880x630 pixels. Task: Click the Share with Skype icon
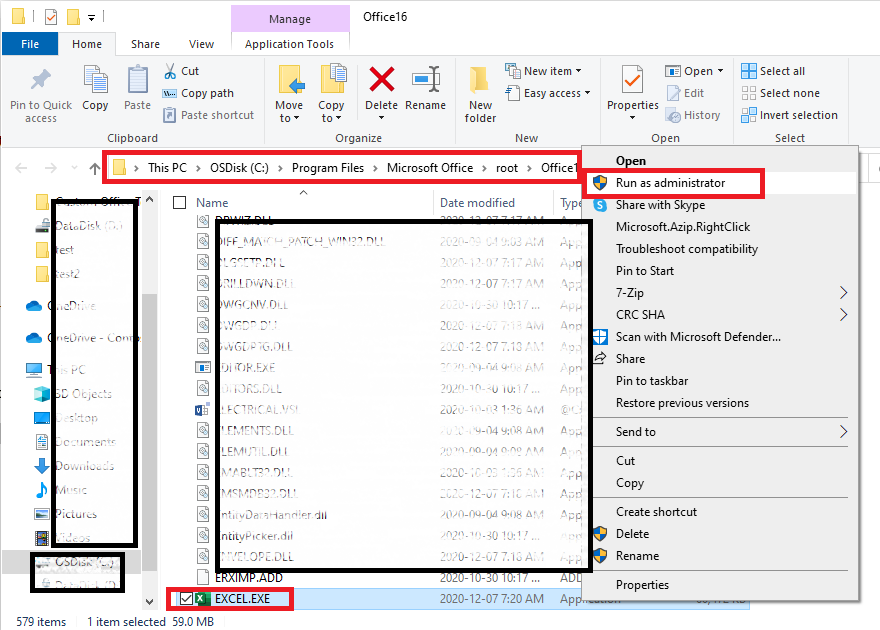(600, 205)
